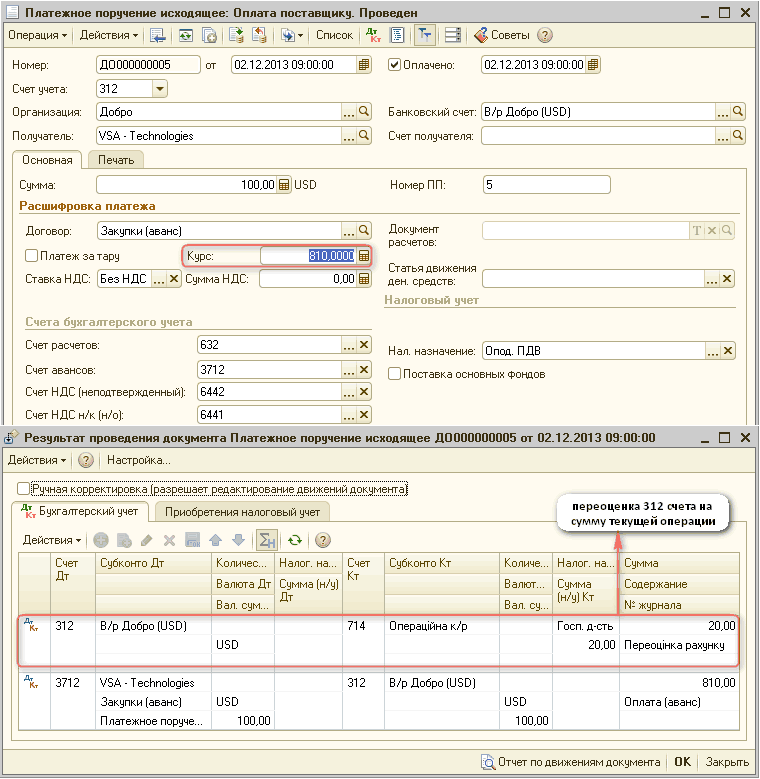The width and height of the screenshot is (760, 779).
Task: Expand Счет учета 312 dropdown
Action: click(x=158, y=89)
